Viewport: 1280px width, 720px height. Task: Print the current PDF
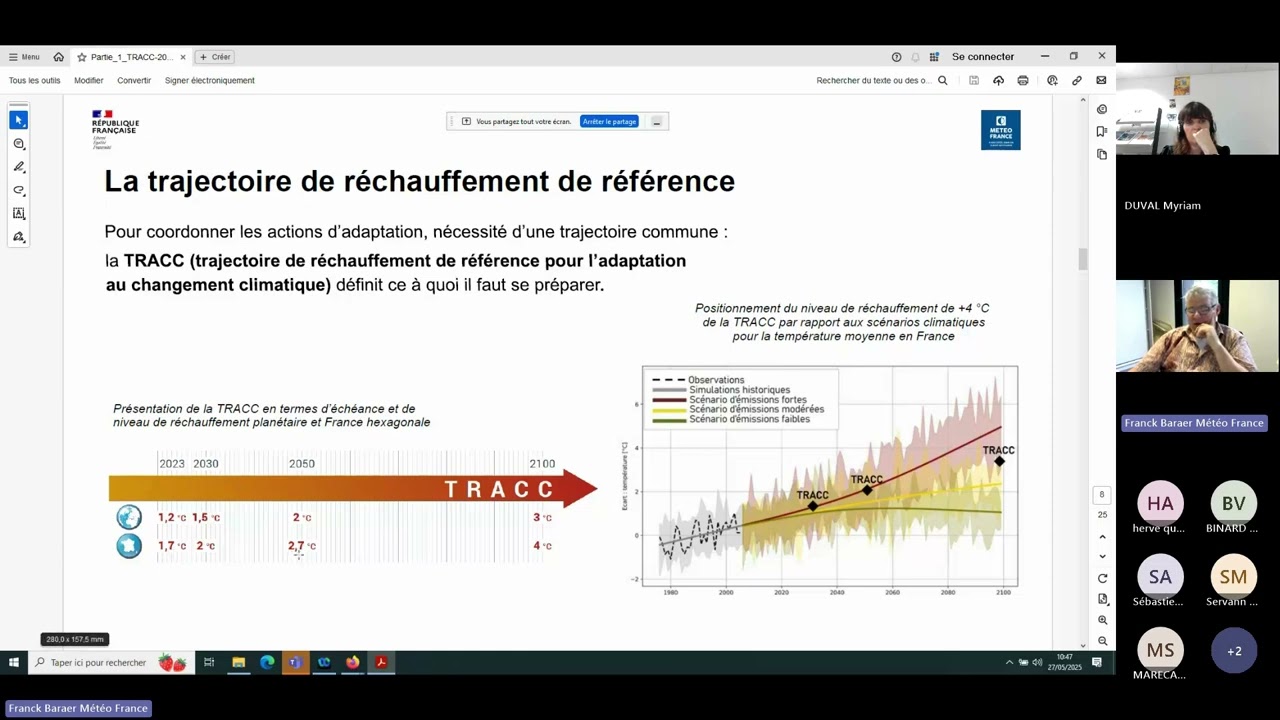(x=1023, y=80)
